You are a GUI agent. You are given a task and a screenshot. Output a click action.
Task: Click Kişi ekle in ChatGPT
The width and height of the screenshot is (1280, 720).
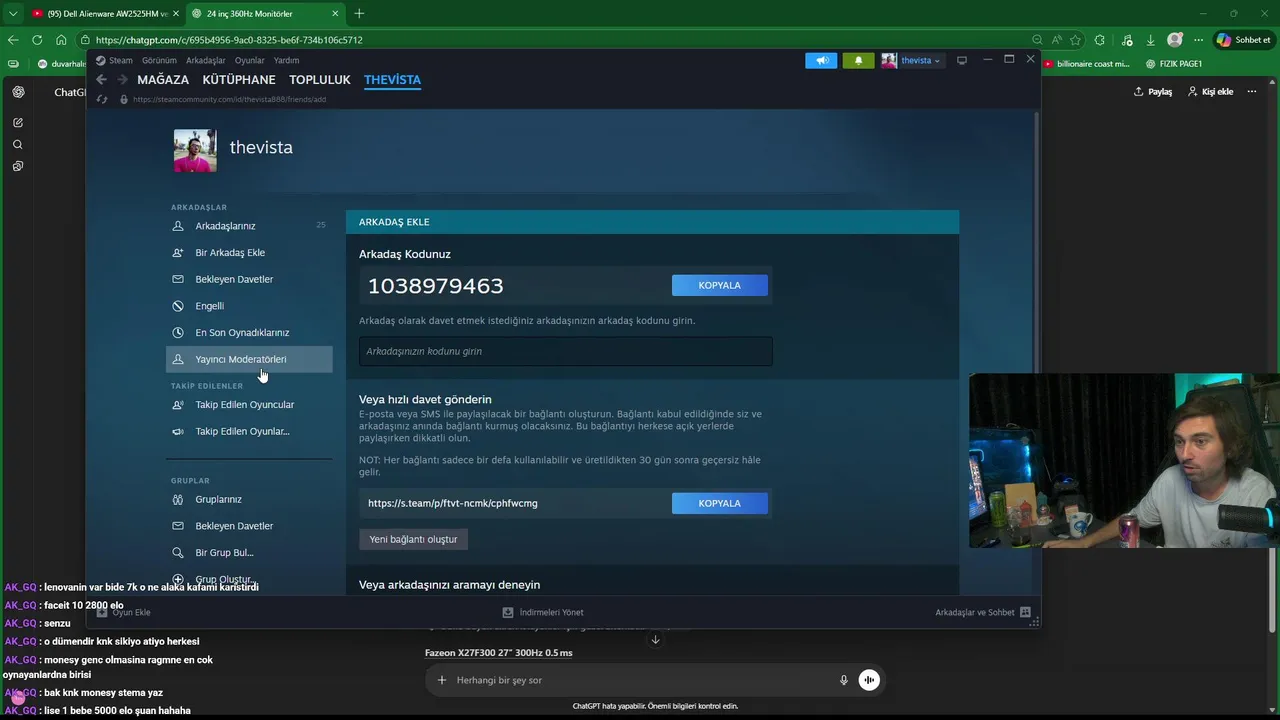(1210, 91)
